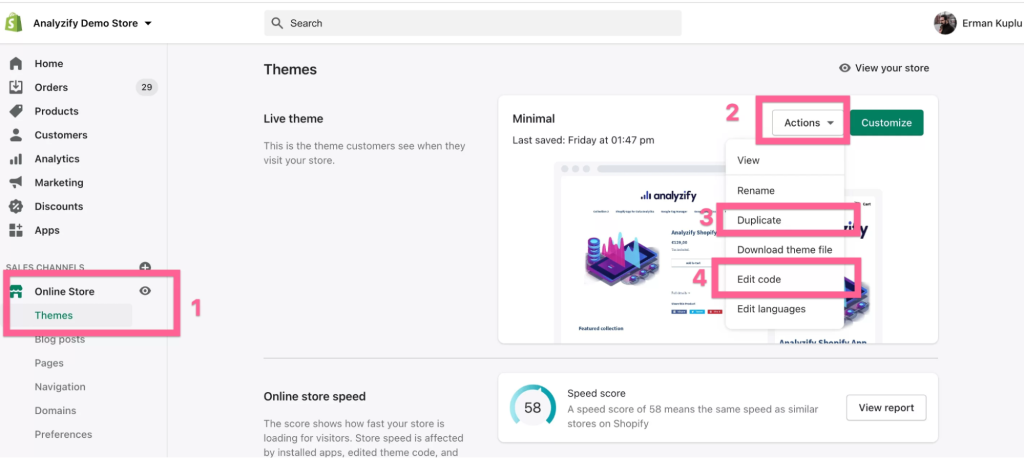The height and width of the screenshot is (458, 1024).
Task: Open Products via its tag icon
Action: coord(16,111)
